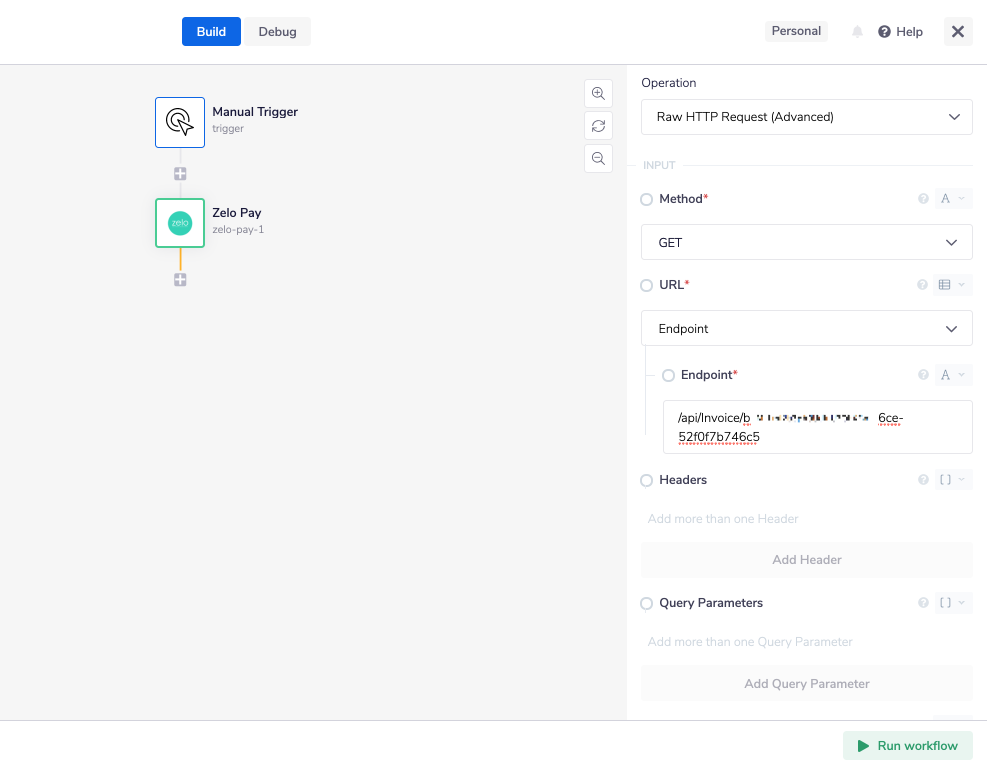The image size is (987, 771).
Task: Click the Add Header button
Action: tap(806, 560)
